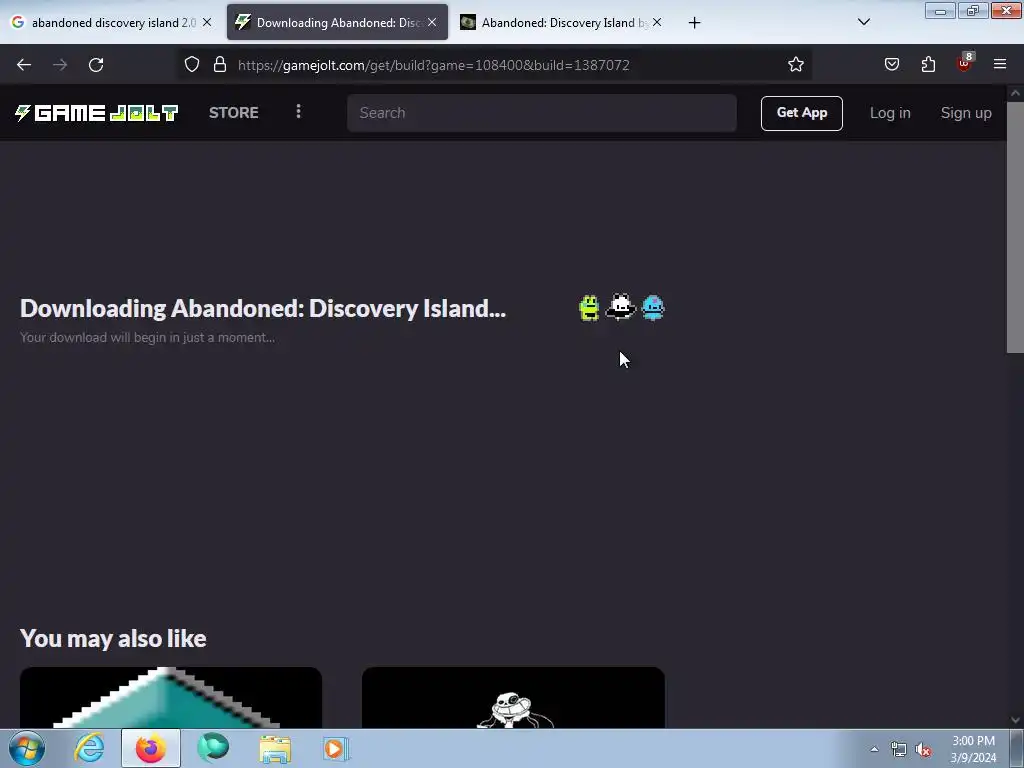
Task: Click the address bar URL
Action: tap(434, 65)
